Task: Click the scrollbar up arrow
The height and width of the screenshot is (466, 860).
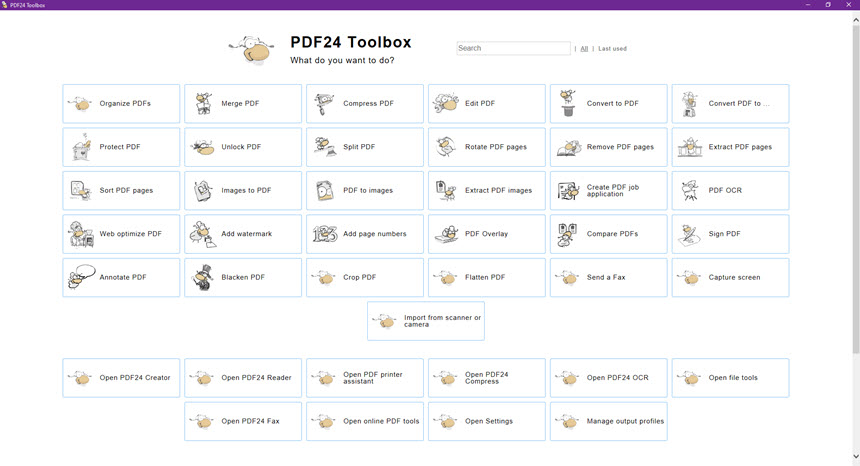Action: pyautogui.click(x=856, y=19)
